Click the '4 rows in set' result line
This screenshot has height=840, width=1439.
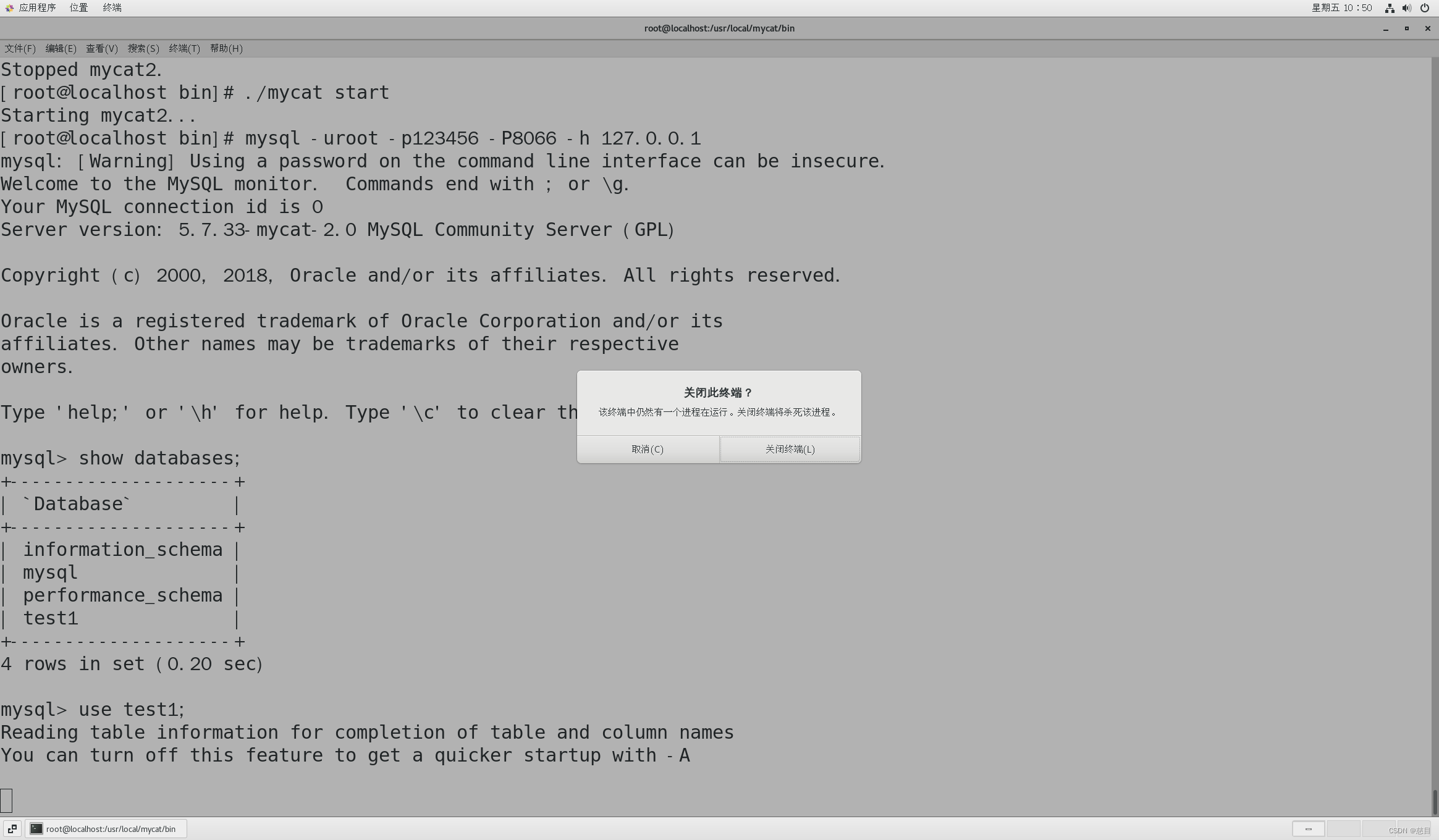point(132,664)
